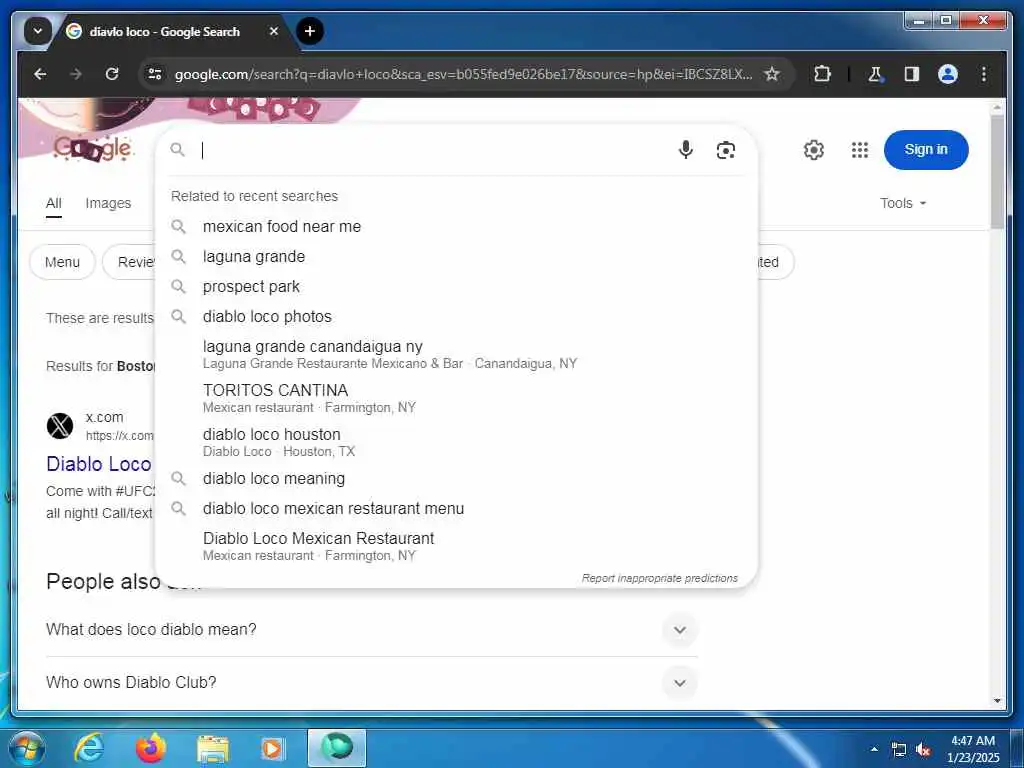1024x768 pixels.
Task: Open the Extensions puzzle icon
Action: pyautogui.click(x=822, y=74)
